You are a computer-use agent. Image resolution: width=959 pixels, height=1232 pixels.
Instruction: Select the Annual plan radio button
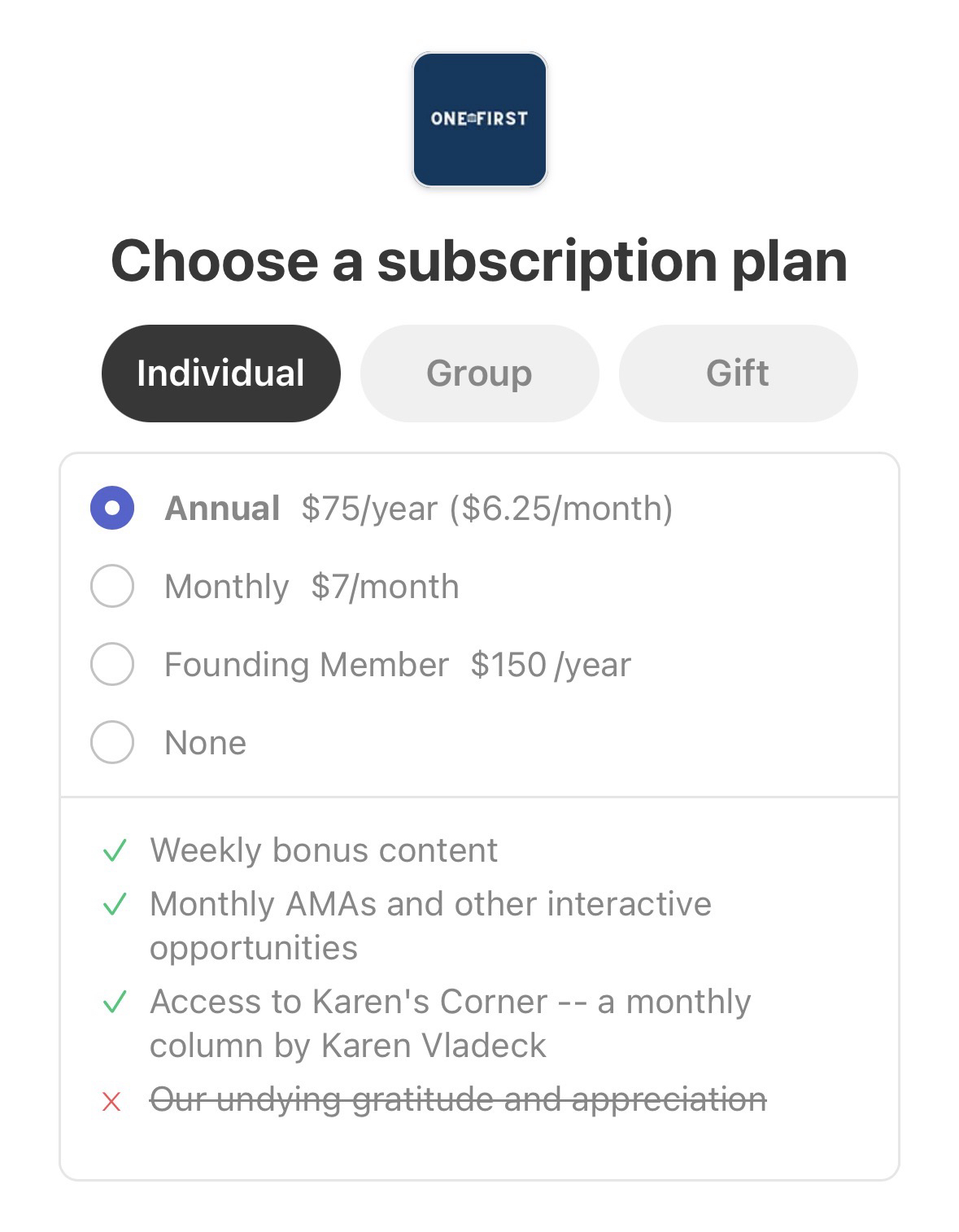[x=112, y=509]
